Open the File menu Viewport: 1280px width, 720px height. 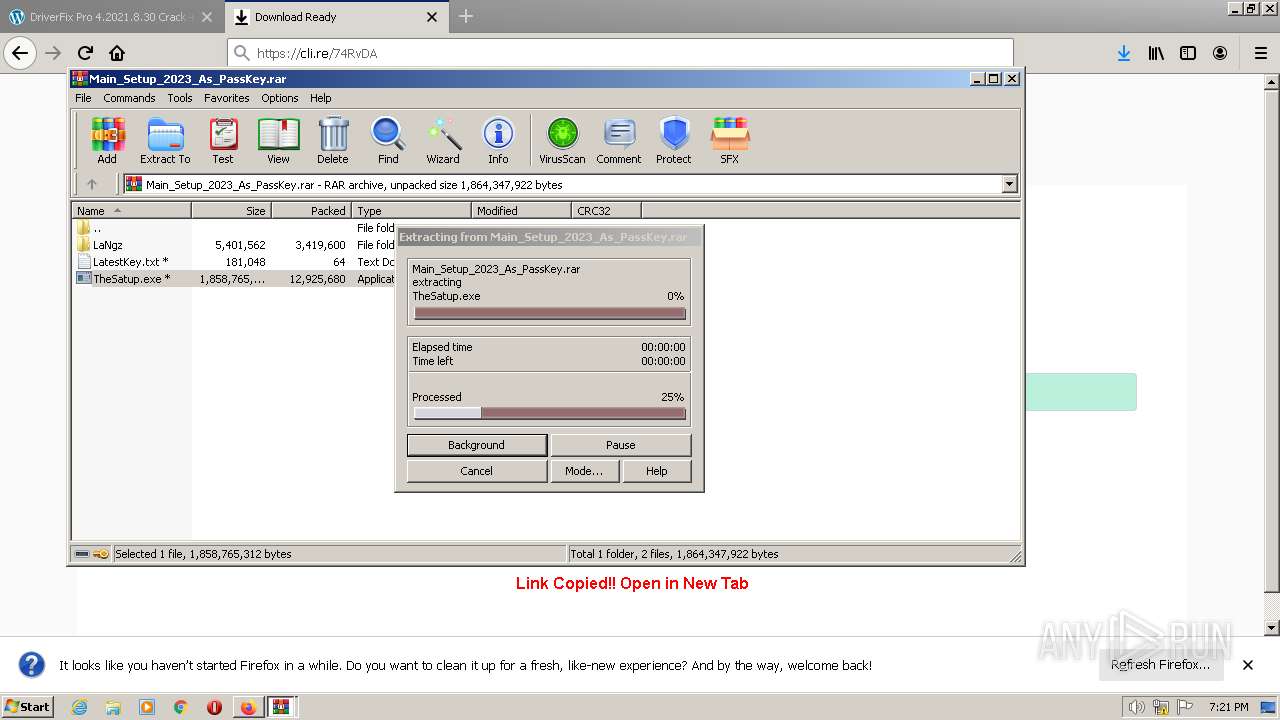(83, 98)
